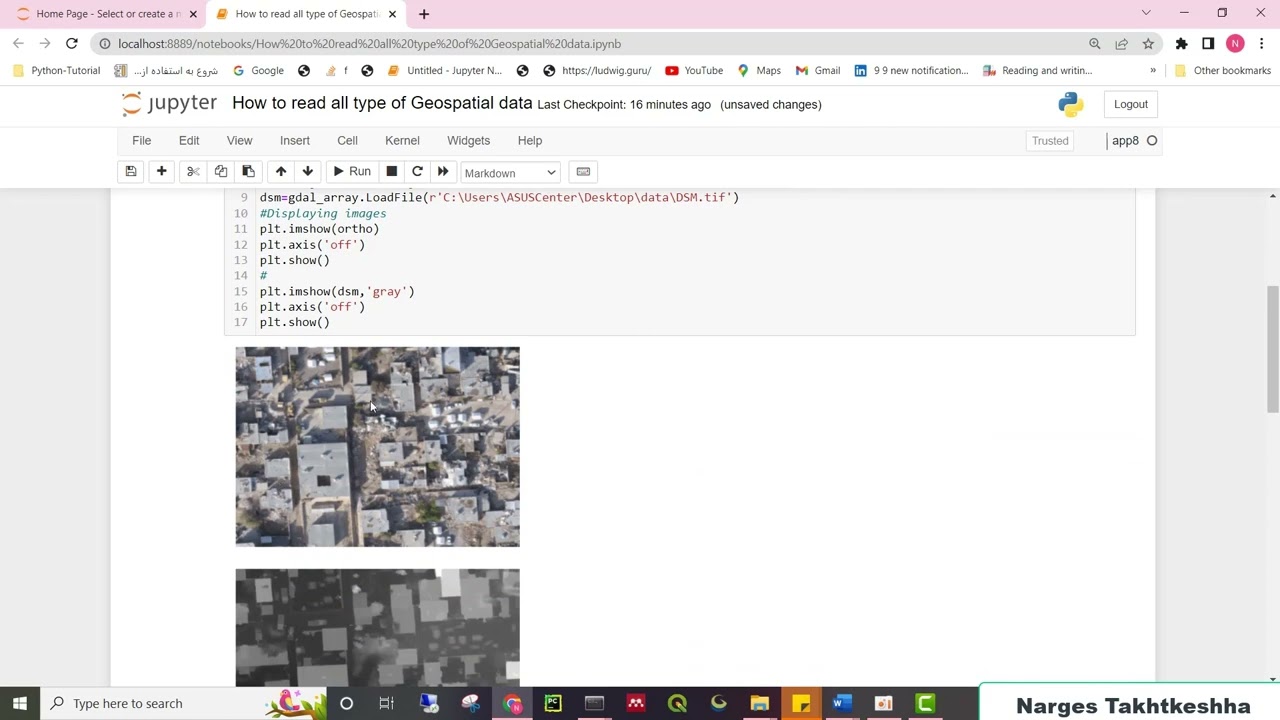This screenshot has height=720, width=1280.
Task: Open the Gmail bookmark
Action: point(818,71)
